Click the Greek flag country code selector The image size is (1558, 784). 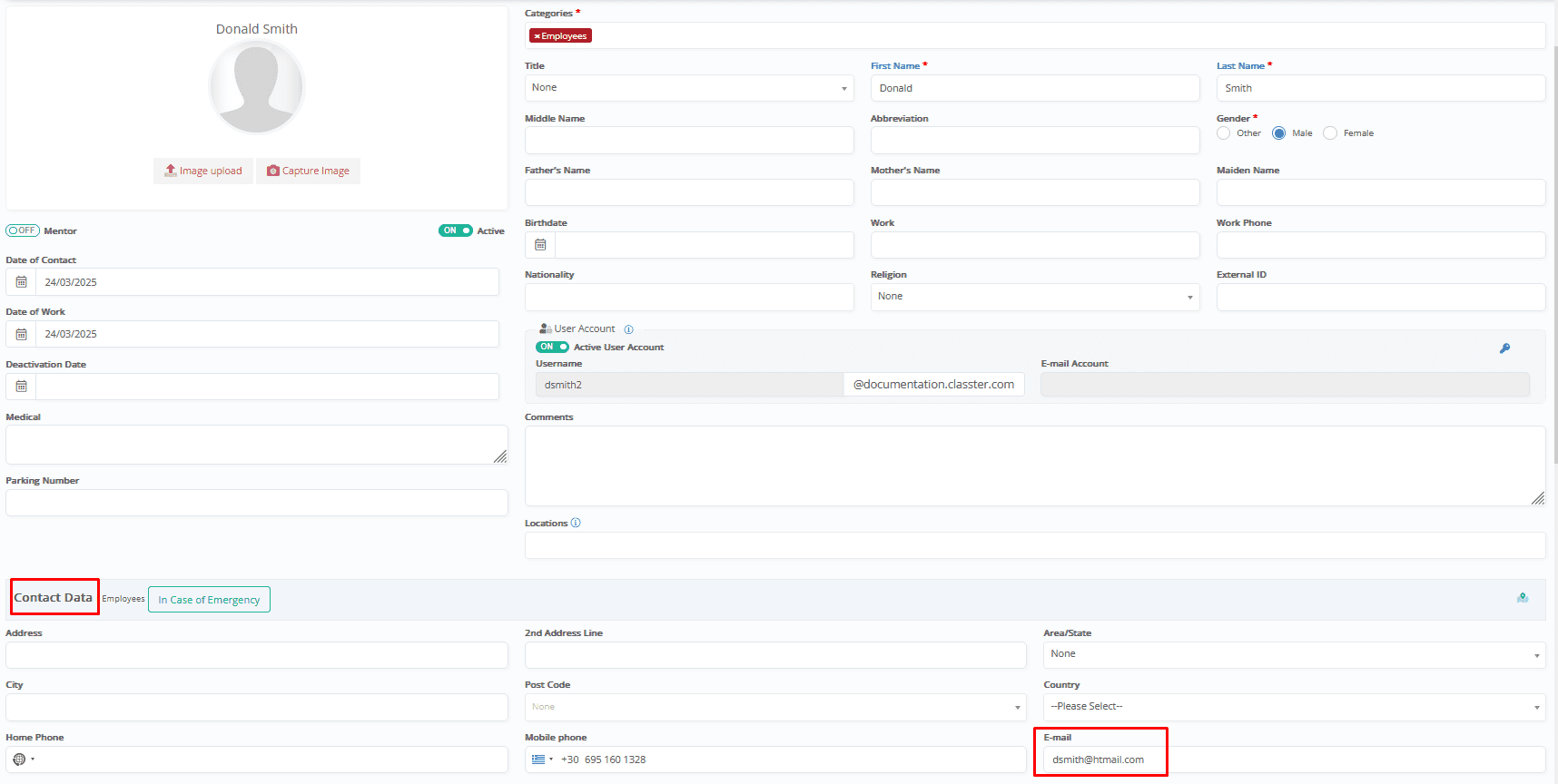pos(542,759)
